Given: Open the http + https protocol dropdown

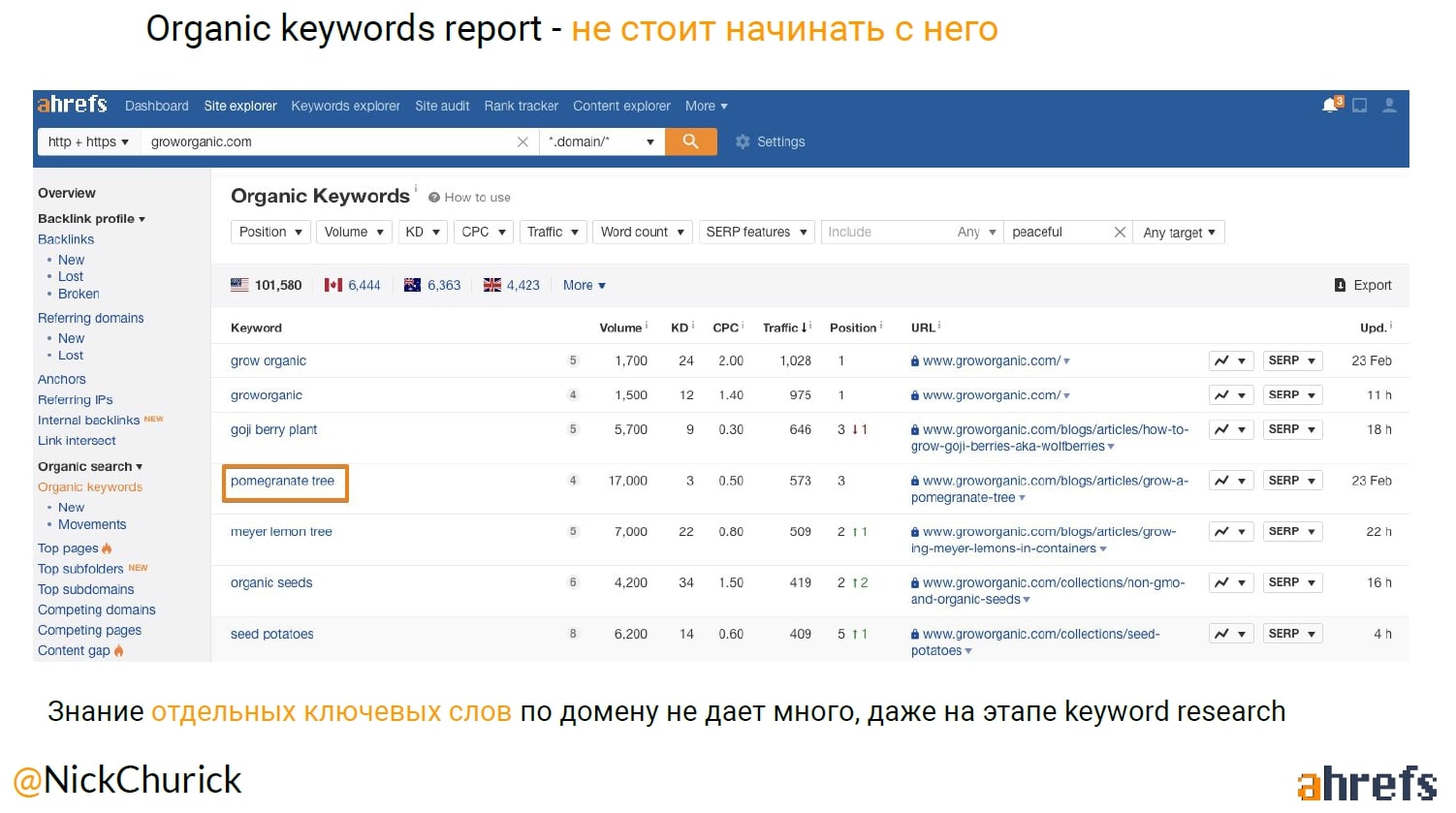Looking at the screenshot, I should 88,141.
